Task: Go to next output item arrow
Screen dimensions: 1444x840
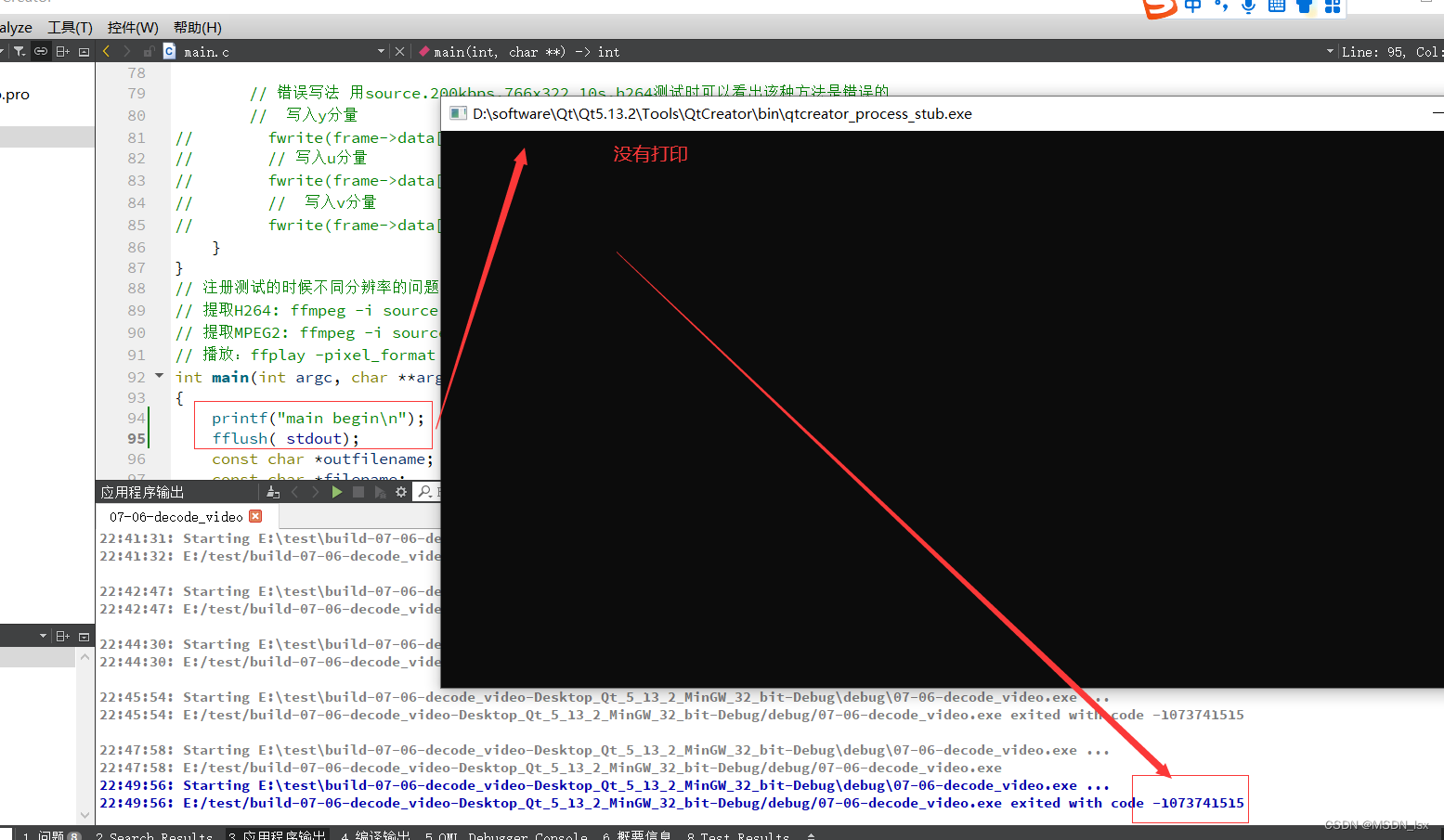Action: tap(316, 492)
